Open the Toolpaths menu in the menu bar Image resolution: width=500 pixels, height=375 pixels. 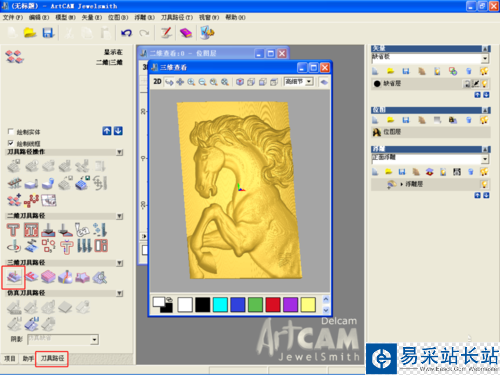click(x=177, y=17)
